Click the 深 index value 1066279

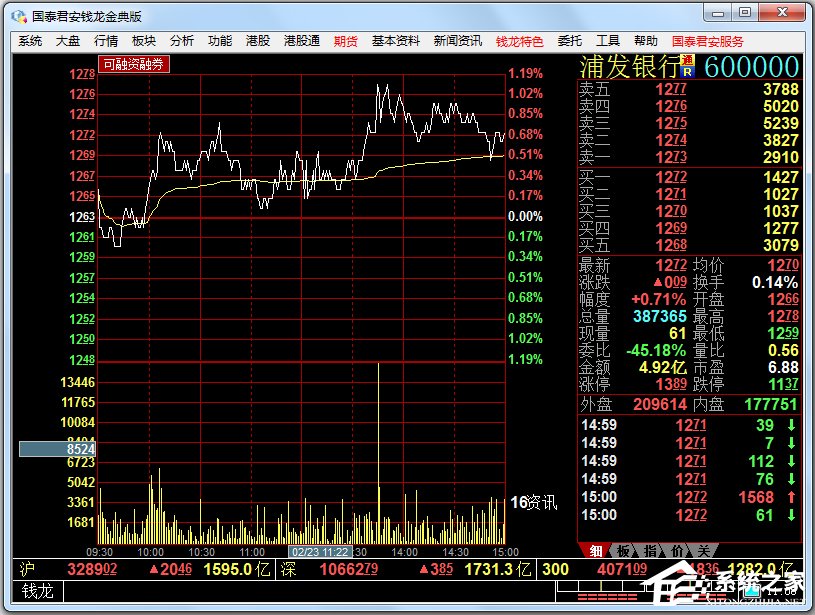(349, 570)
